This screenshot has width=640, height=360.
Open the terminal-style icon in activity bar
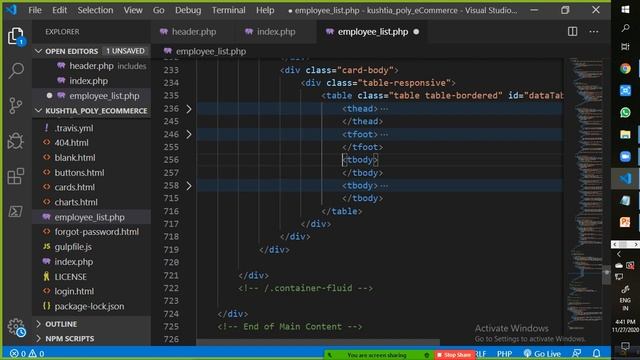[16, 211]
